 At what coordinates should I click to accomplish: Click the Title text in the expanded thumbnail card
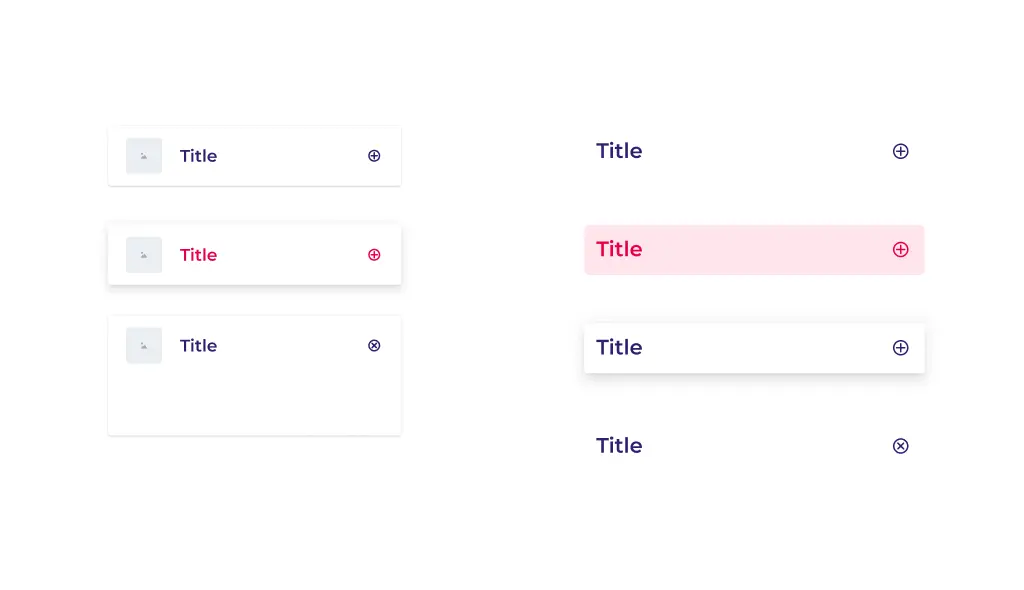198,346
